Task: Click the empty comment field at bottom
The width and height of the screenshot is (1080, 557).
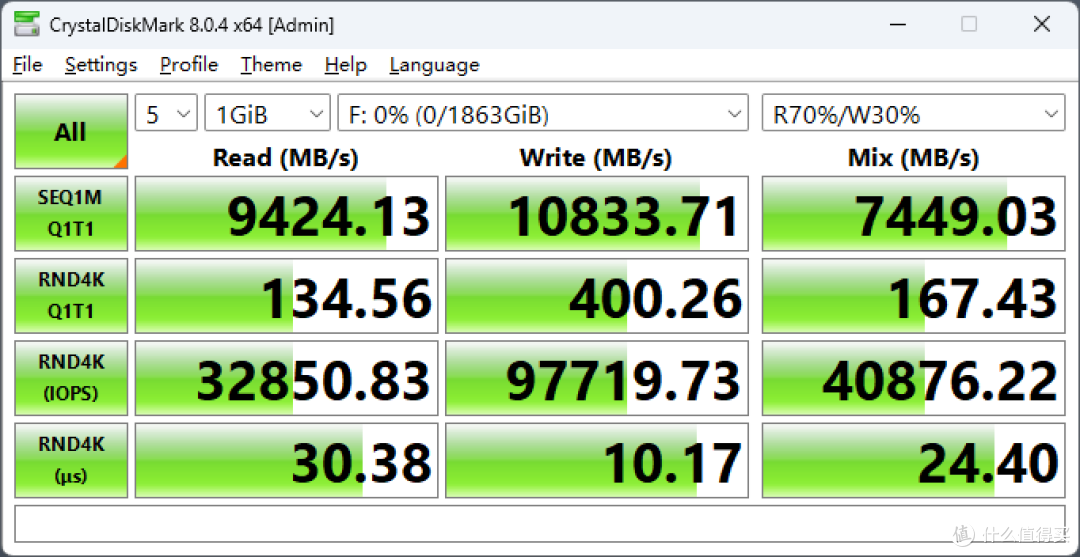Action: (x=540, y=525)
